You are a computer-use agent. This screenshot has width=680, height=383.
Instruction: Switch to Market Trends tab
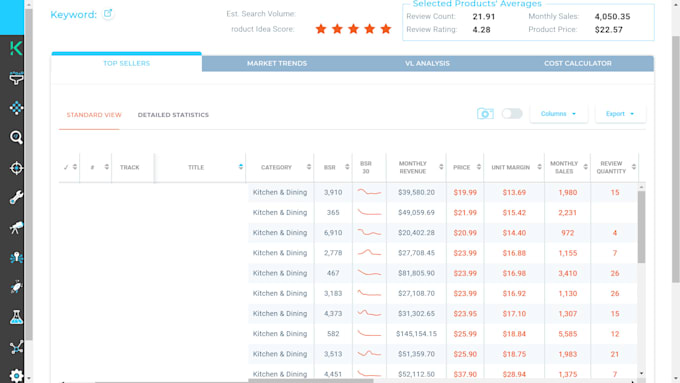point(277,63)
